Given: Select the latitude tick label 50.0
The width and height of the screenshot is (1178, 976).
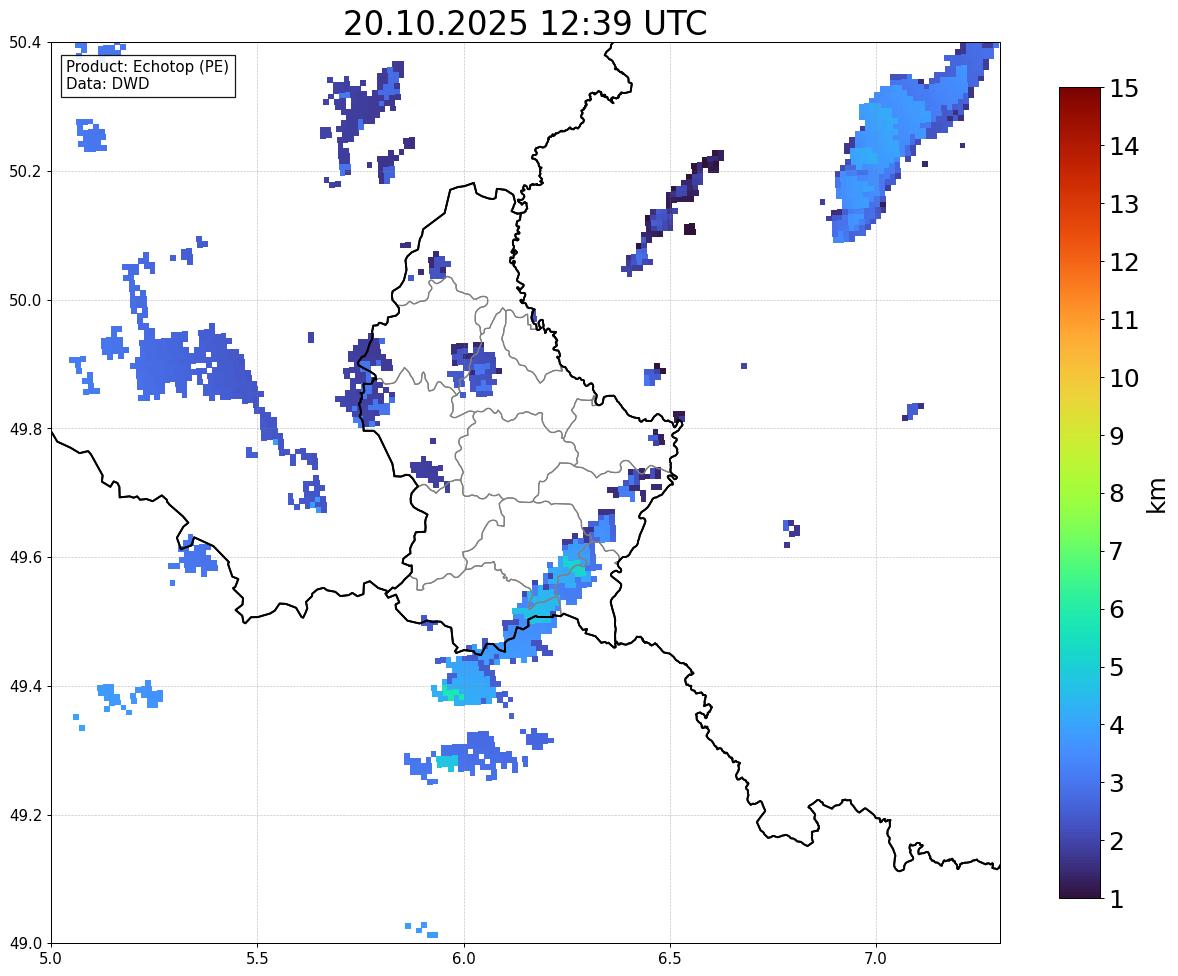Looking at the screenshot, I should pos(25,301).
